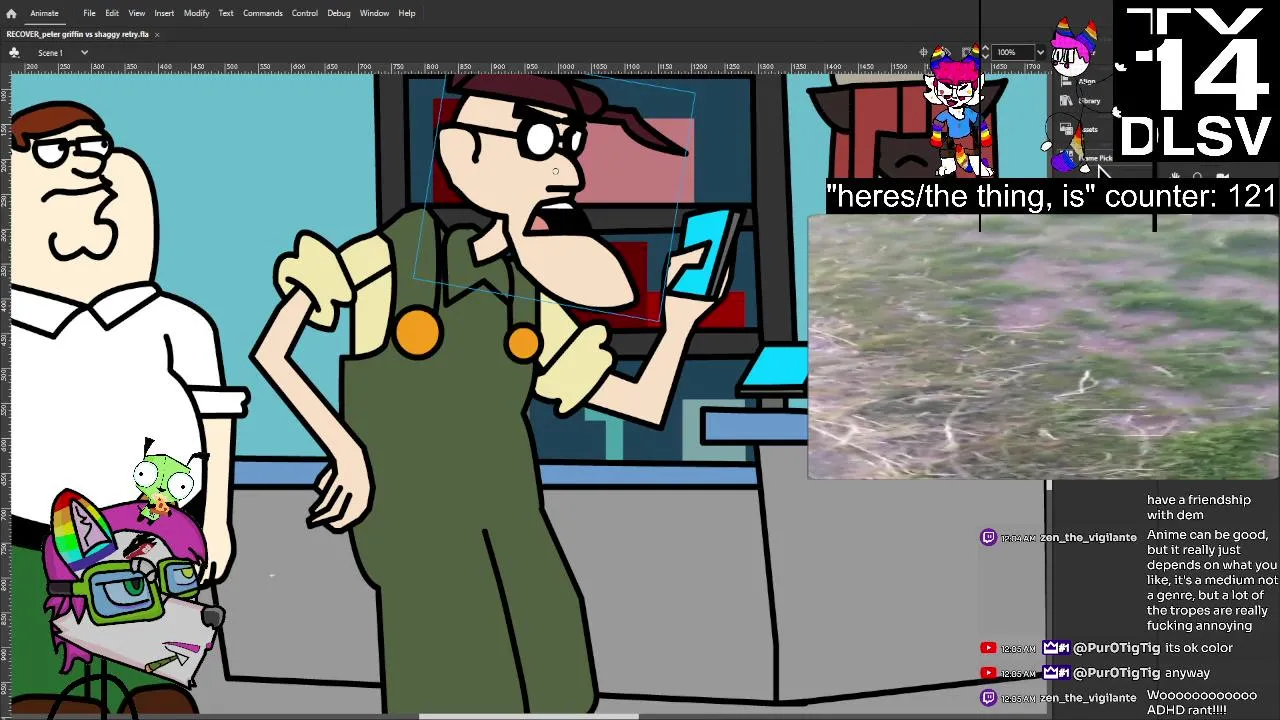Expand the Scene 1 dropdown arrow

(84, 52)
